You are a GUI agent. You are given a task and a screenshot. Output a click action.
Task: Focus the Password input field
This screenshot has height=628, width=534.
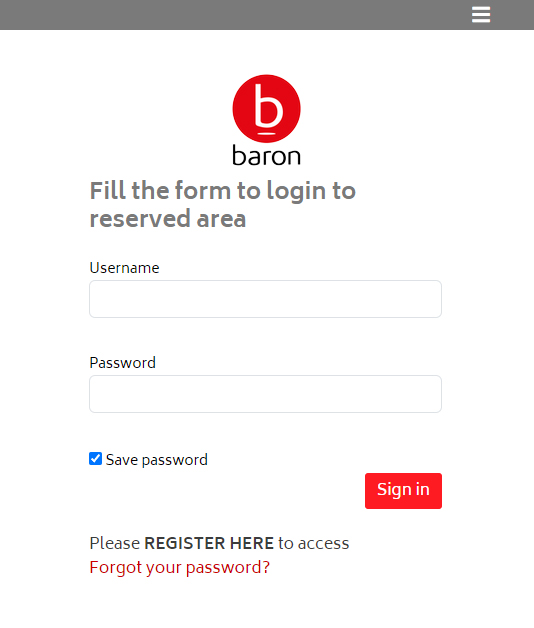265,394
